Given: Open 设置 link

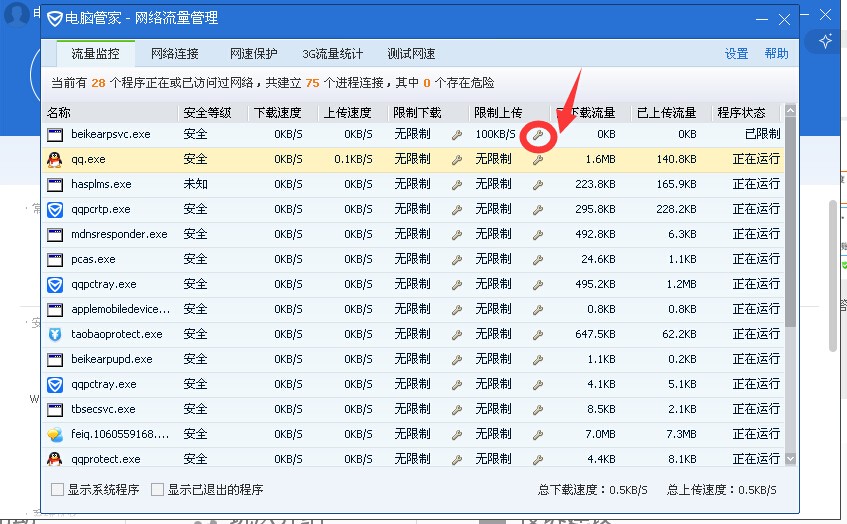Looking at the screenshot, I should [x=736, y=53].
